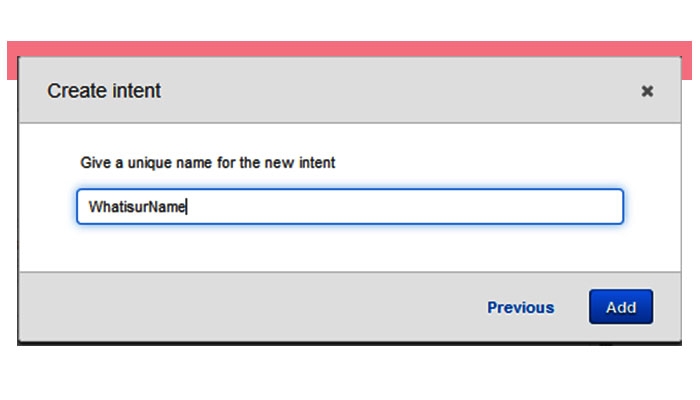Place cursor in the unique name textbox

[x=350, y=207]
